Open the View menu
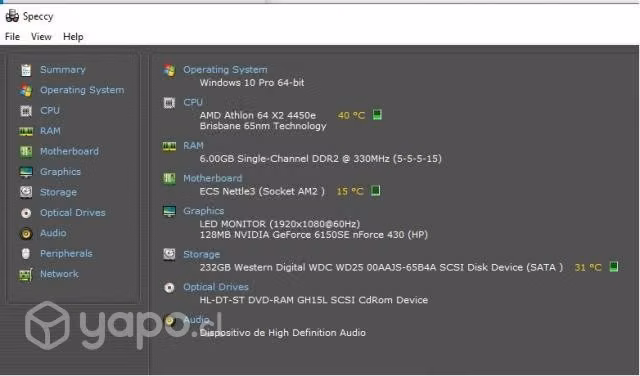The width and height of the screenshot is (640, 376). click(x=41, y=37)
